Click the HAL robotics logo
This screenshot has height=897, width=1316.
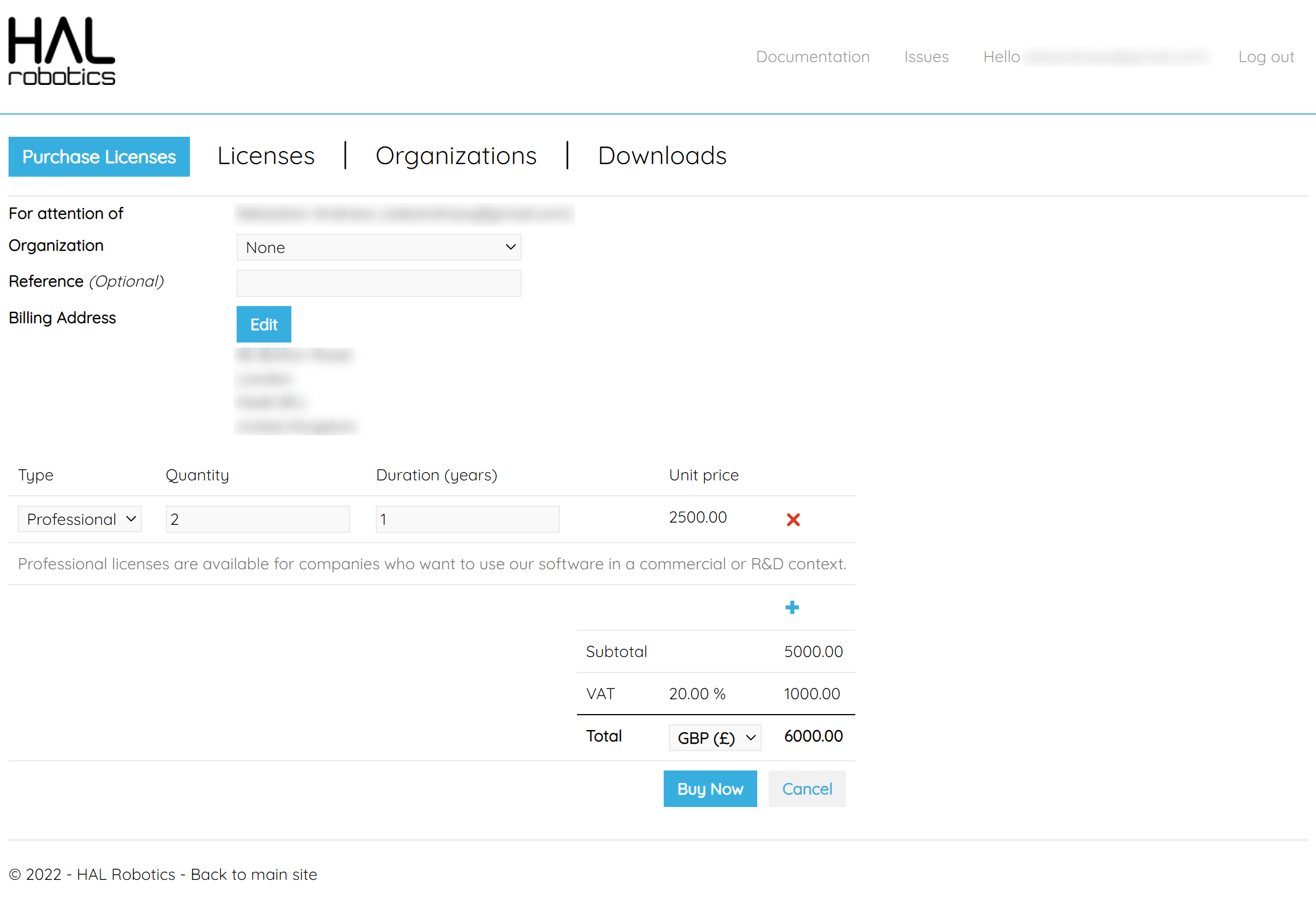[x=62, y=51]
